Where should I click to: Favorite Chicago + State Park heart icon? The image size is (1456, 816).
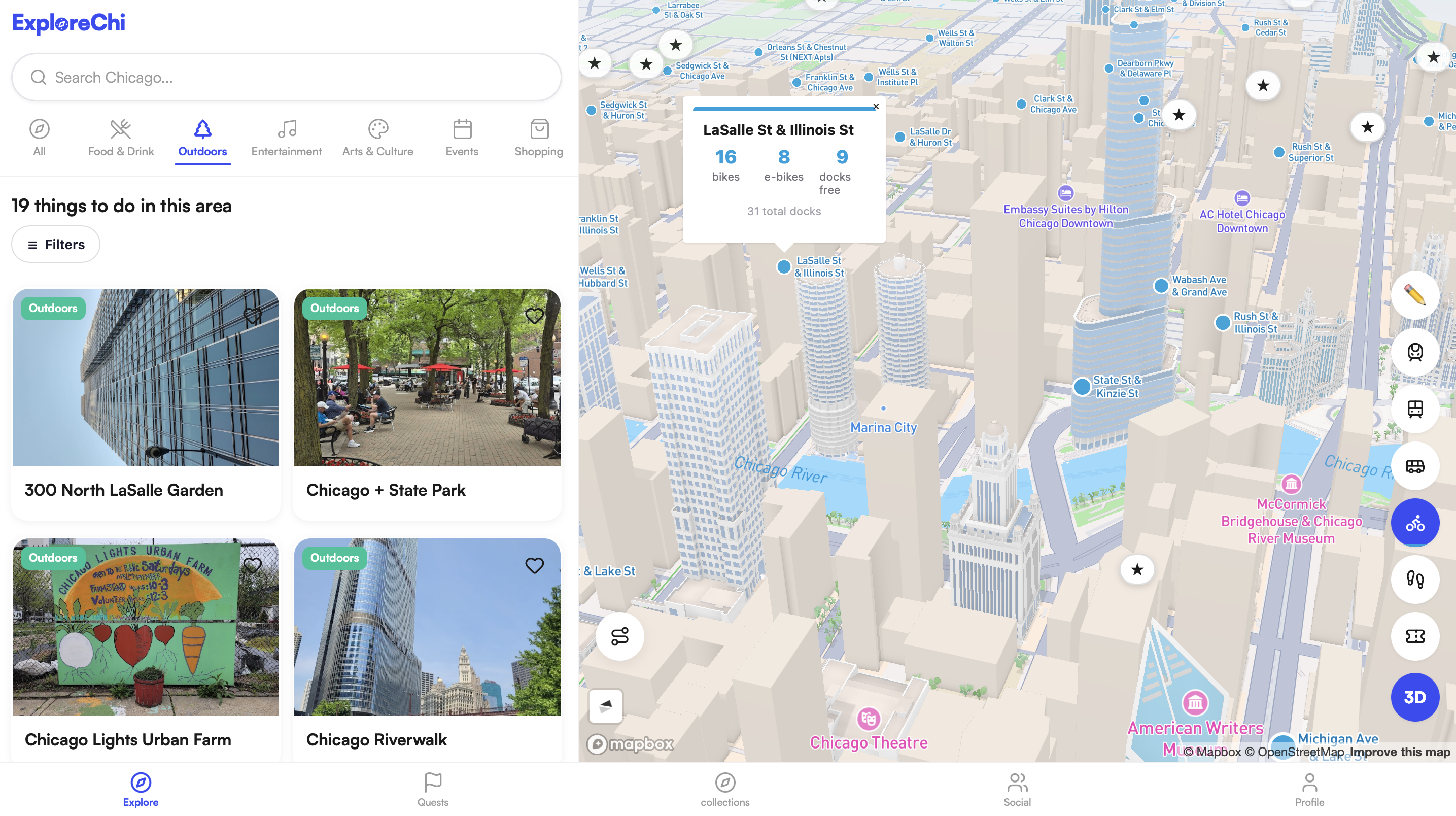click(534, 316)
